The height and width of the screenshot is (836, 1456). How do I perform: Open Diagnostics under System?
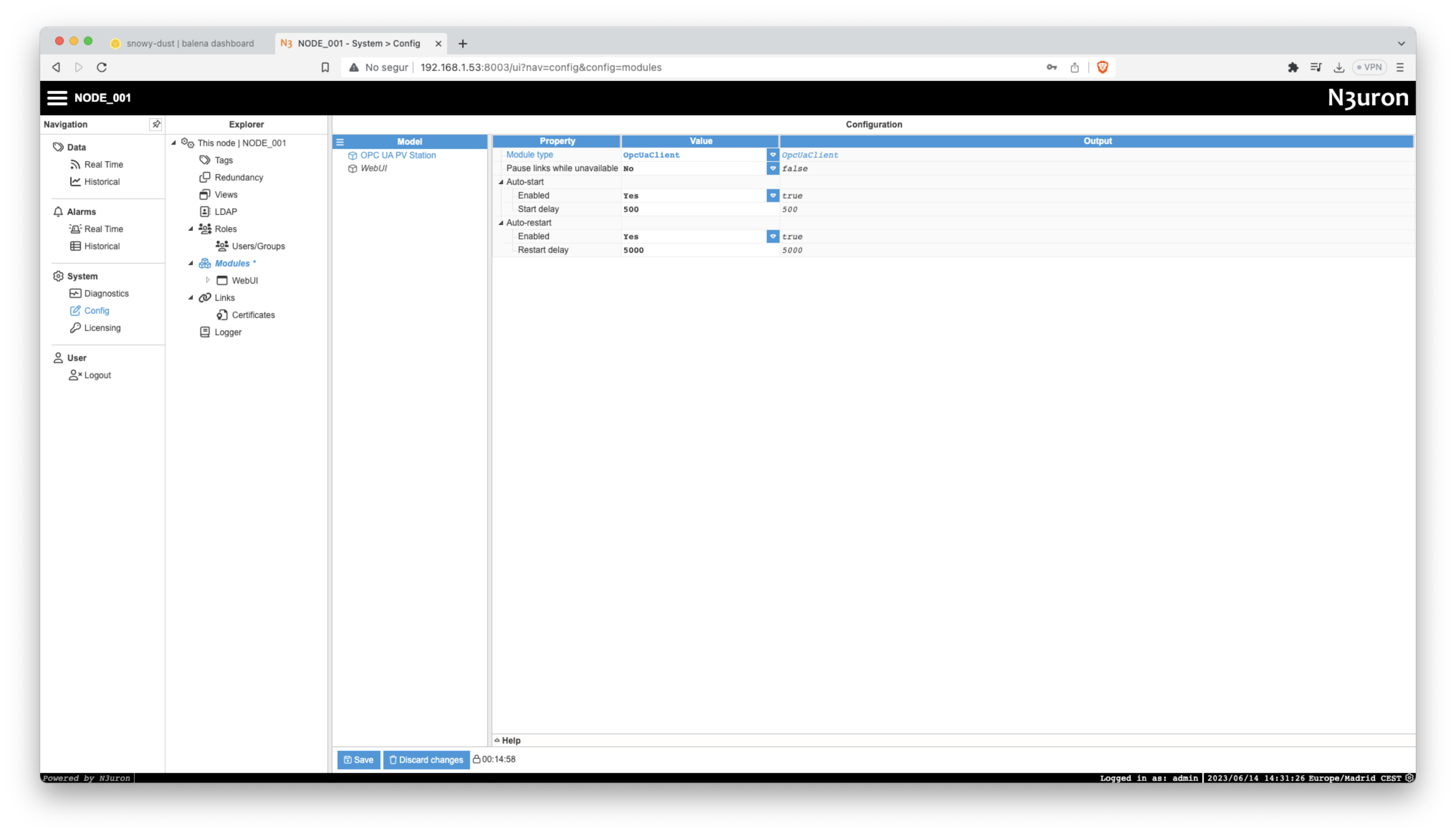pyautogui.click(x=106, y=293)
